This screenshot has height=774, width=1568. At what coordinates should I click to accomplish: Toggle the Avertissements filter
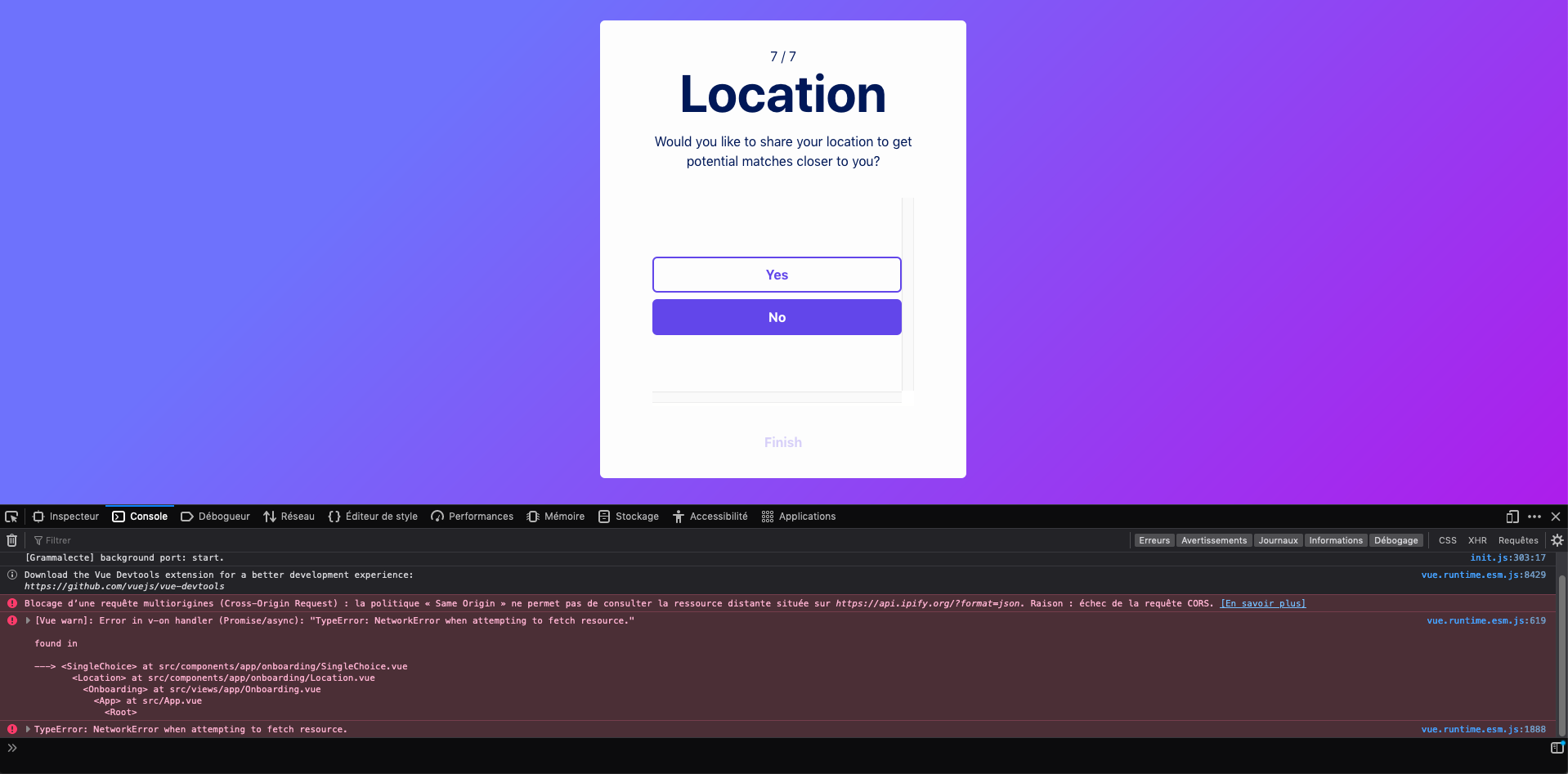[x=1214, y=540]
